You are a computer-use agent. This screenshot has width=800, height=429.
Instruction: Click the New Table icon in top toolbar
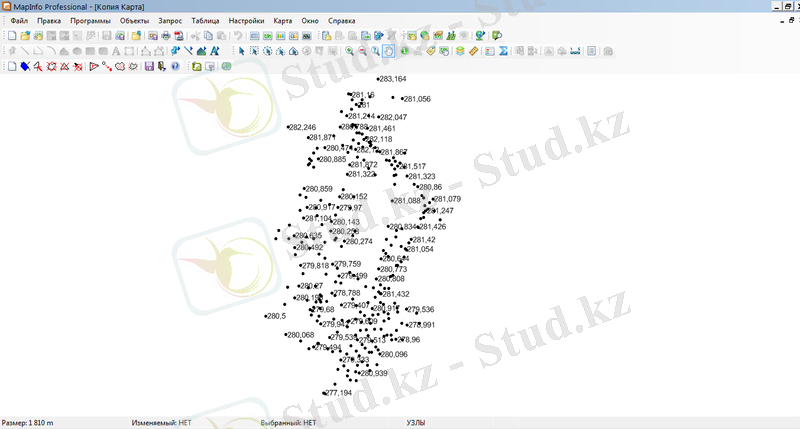[x=12, y=36]
